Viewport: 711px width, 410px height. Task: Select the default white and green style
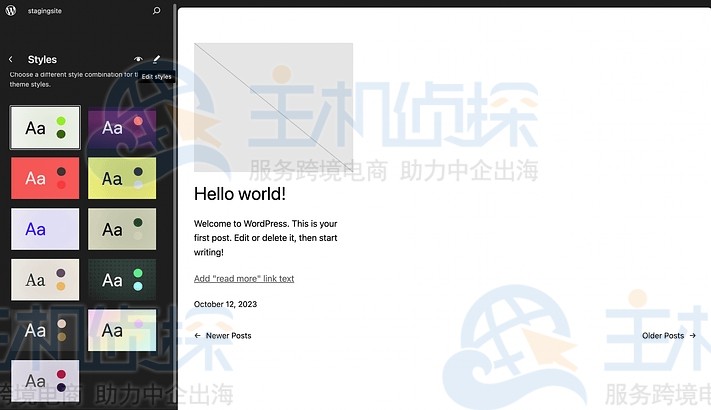pyautogui.click(x=45, y=128)
